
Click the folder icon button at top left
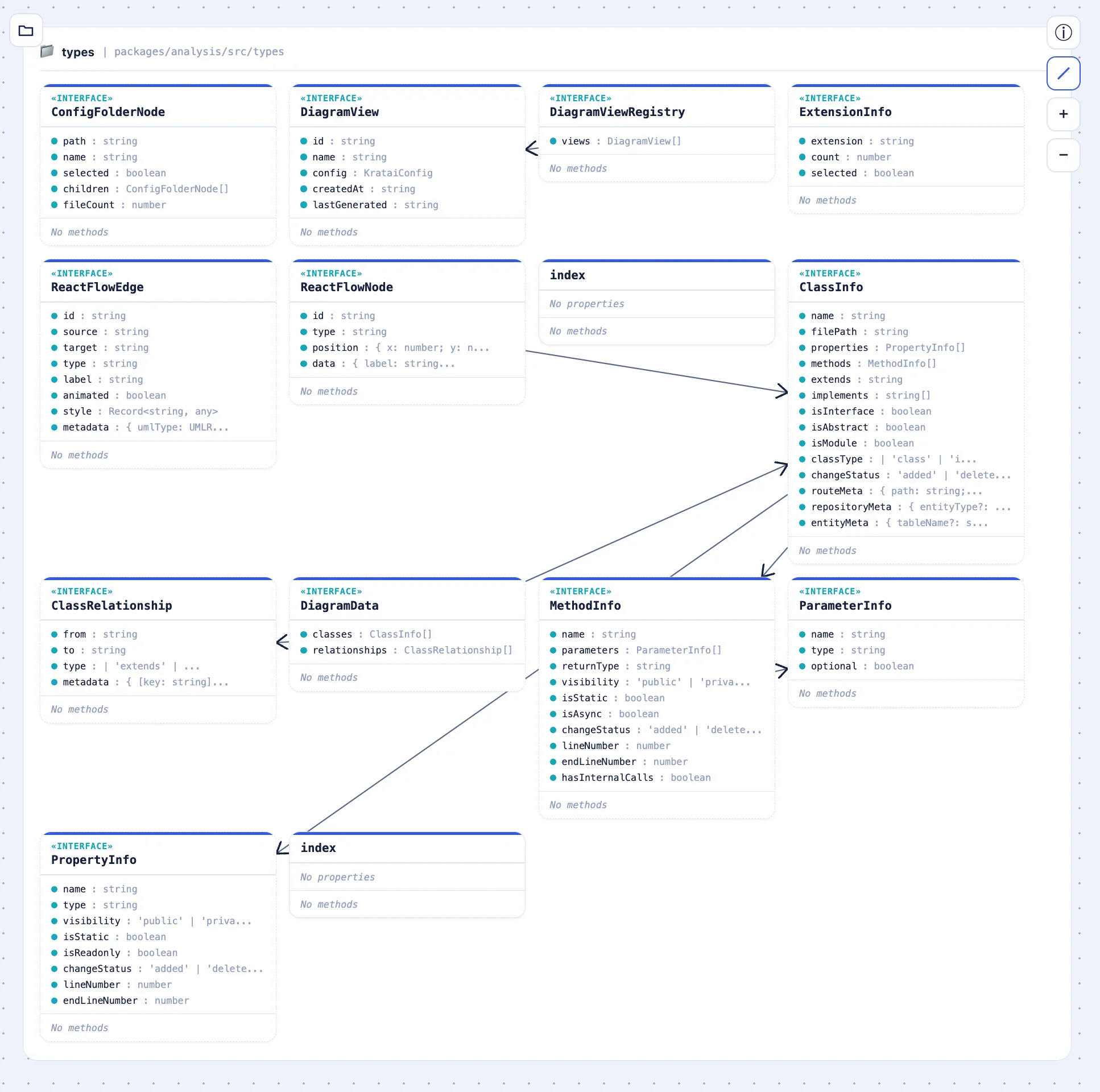(x=26, y=31)
